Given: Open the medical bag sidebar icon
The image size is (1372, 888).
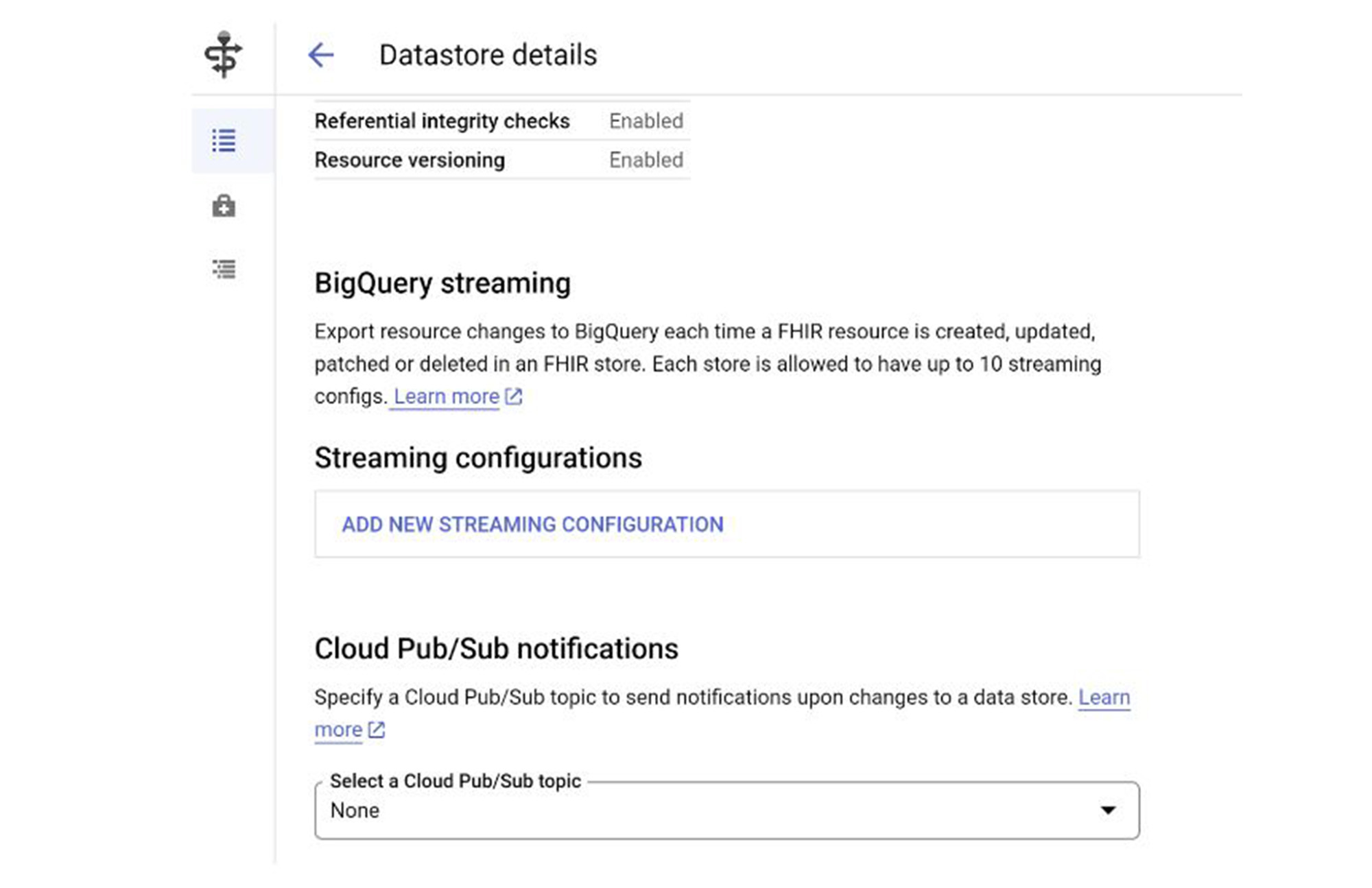Looking at the screenshot, I should point(224,206).
